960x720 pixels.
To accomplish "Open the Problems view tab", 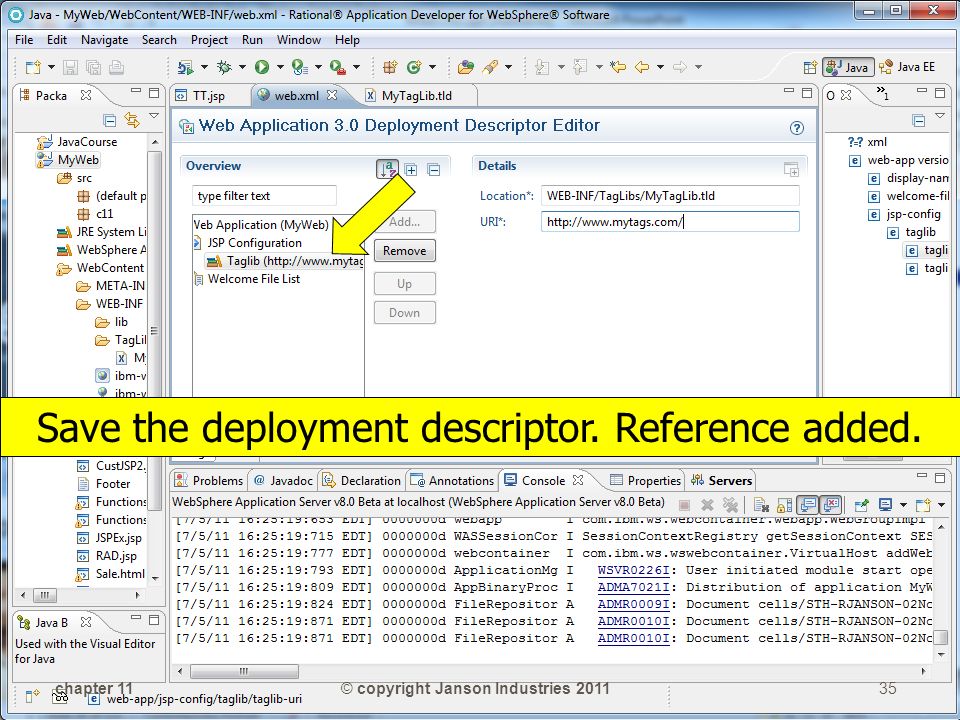I will click(x=209, y=481).
